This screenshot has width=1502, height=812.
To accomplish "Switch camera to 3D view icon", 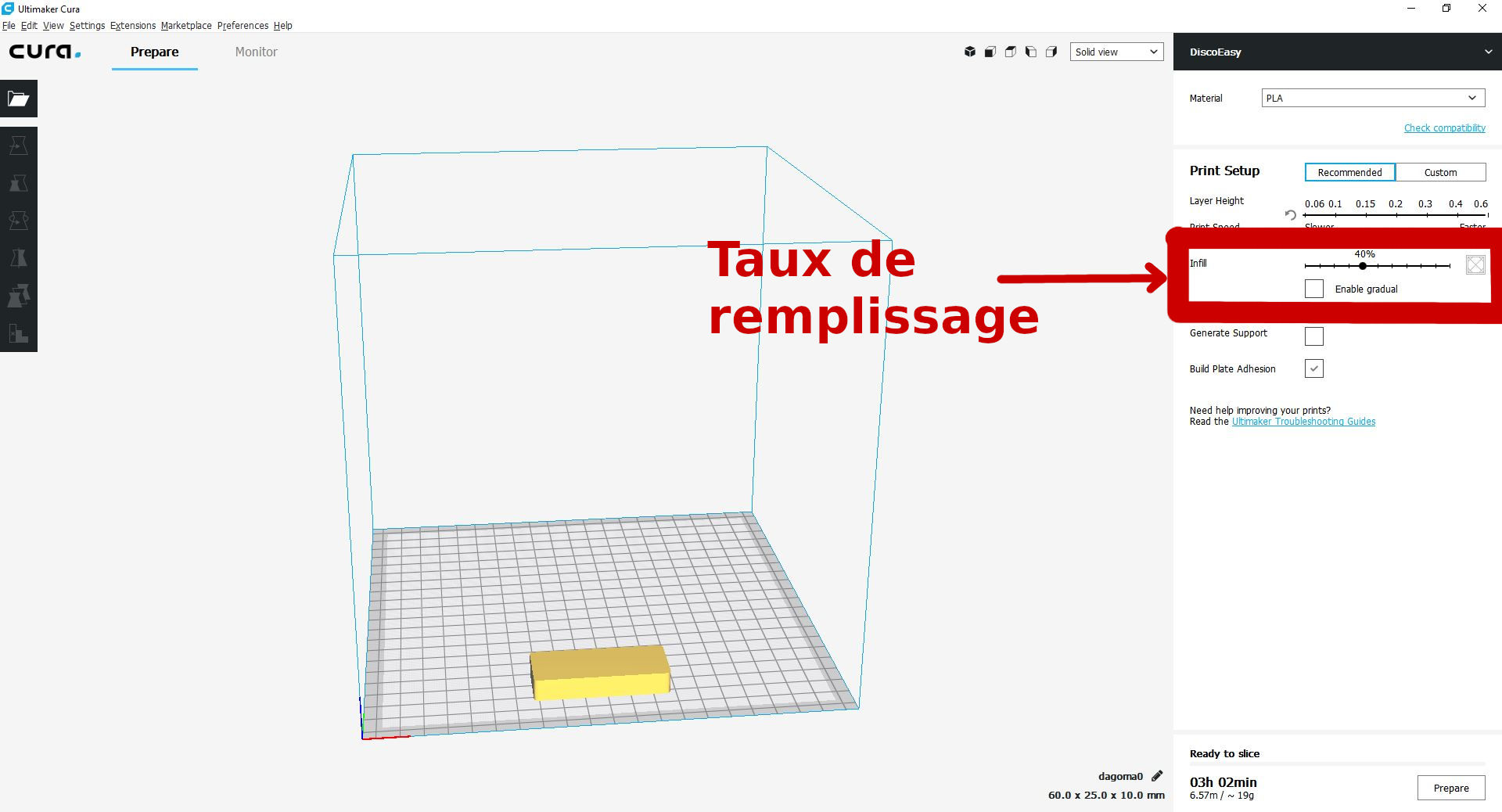I will (970, 52).
